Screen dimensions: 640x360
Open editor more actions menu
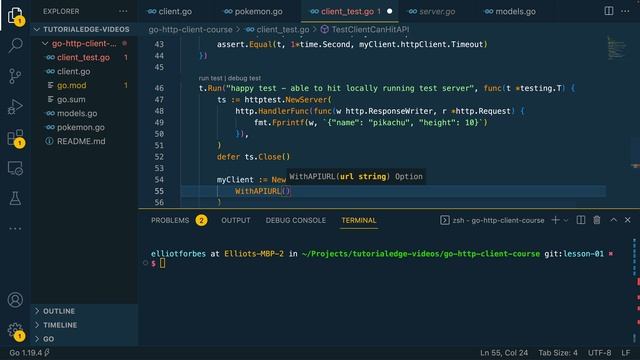tap(625, 11)
